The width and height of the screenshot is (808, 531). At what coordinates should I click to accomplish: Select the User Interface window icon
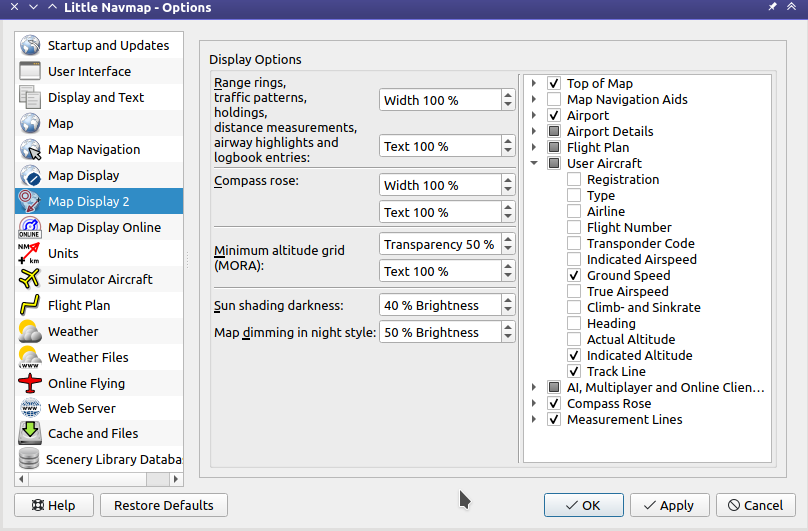(x=30, y=71)
